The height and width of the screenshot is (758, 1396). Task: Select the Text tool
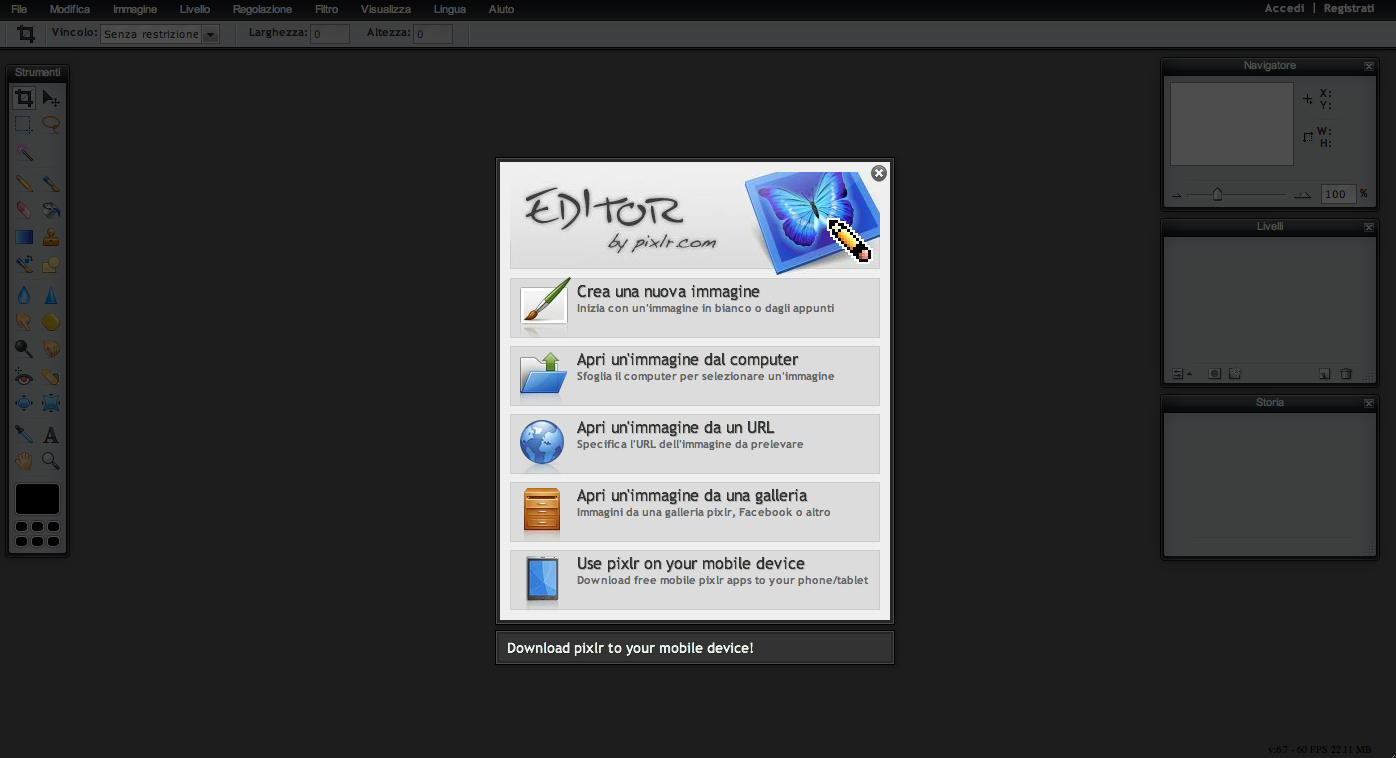point(51,435)
